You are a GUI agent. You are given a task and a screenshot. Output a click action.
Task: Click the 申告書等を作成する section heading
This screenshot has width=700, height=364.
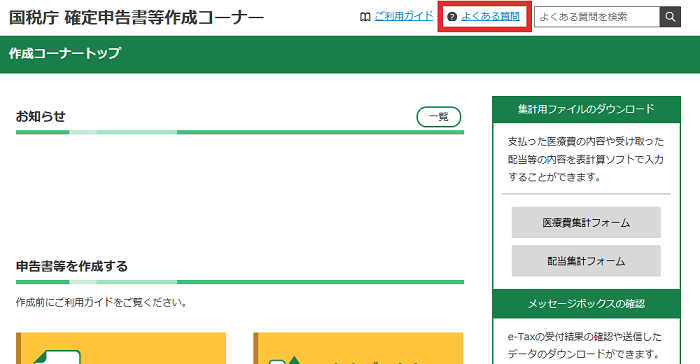point(72,266)
